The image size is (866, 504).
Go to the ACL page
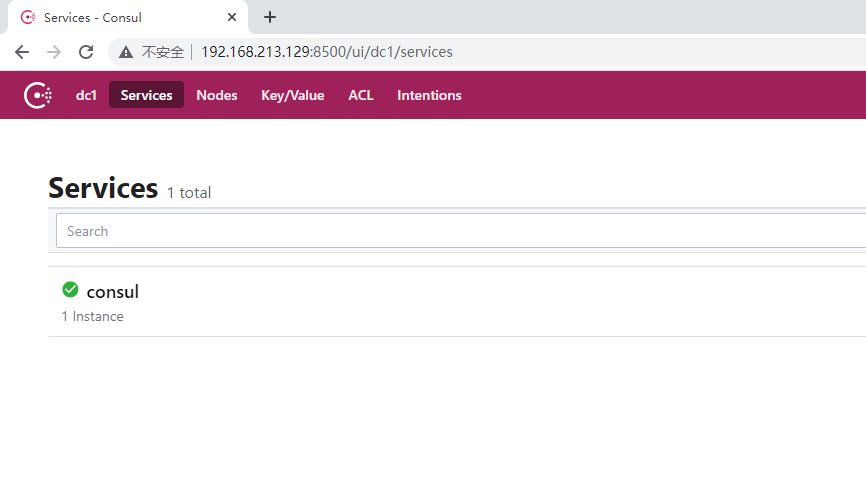tap(361, 95)
